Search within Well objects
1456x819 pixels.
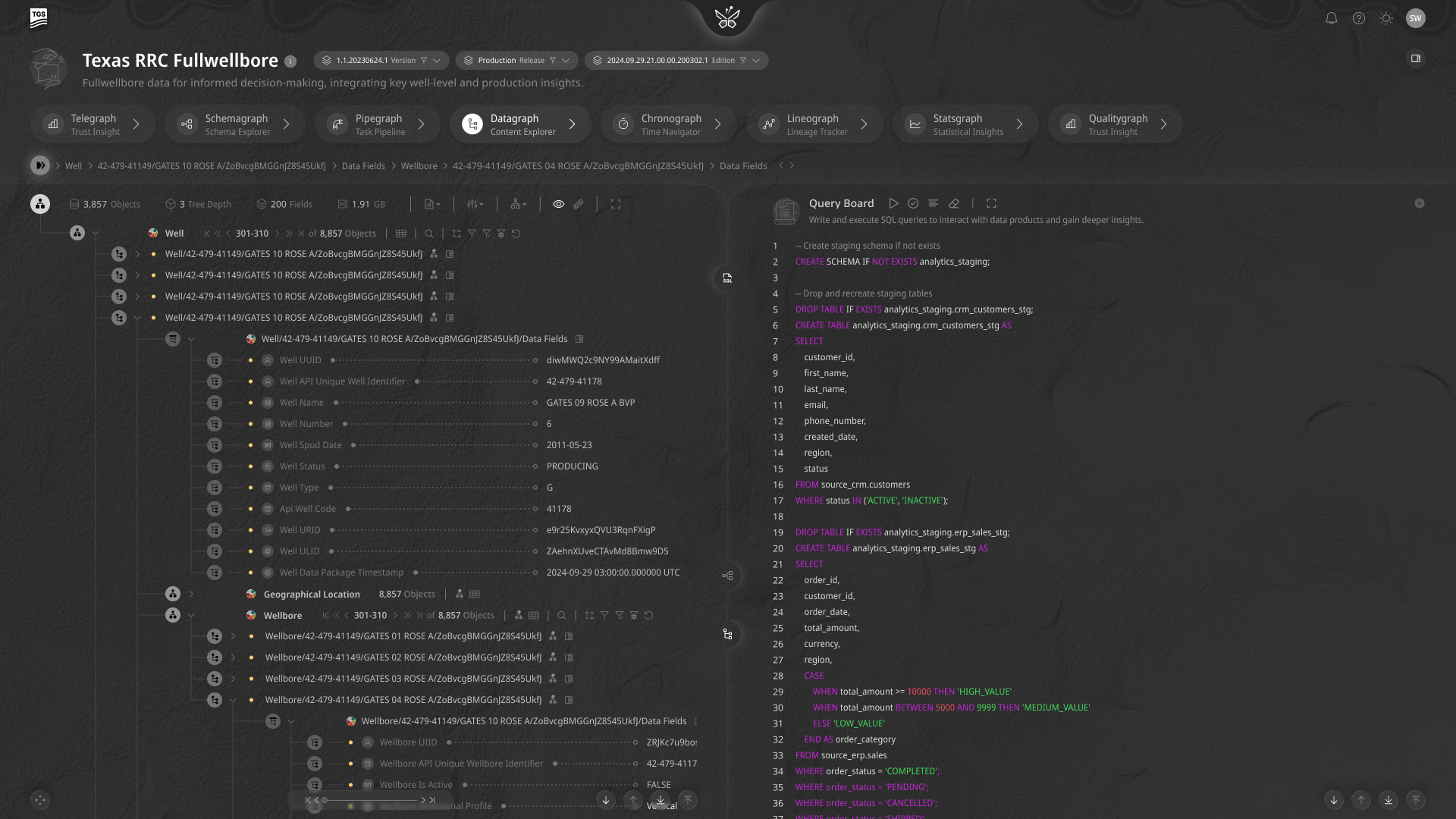429,234
